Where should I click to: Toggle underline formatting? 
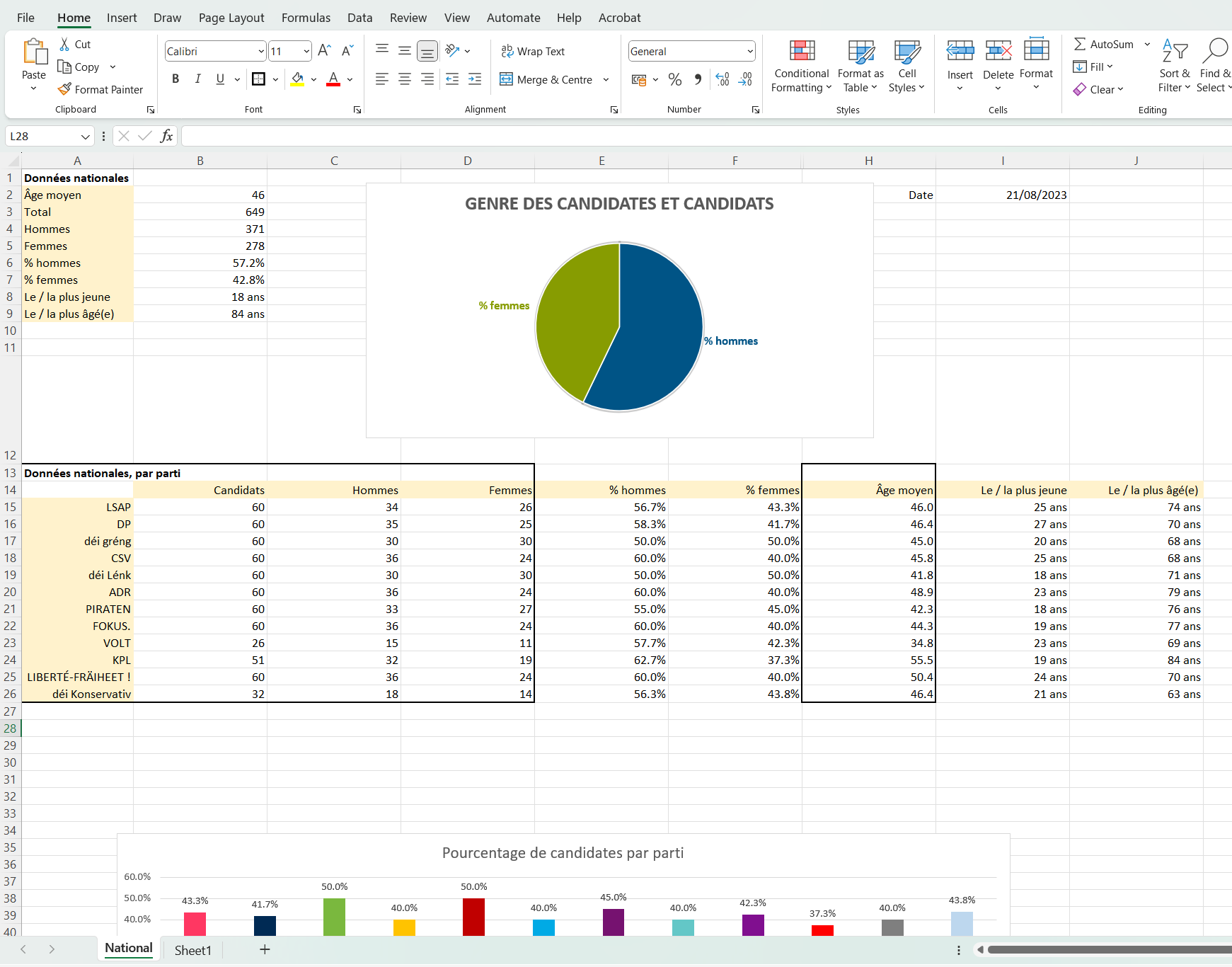pos(220,79)
